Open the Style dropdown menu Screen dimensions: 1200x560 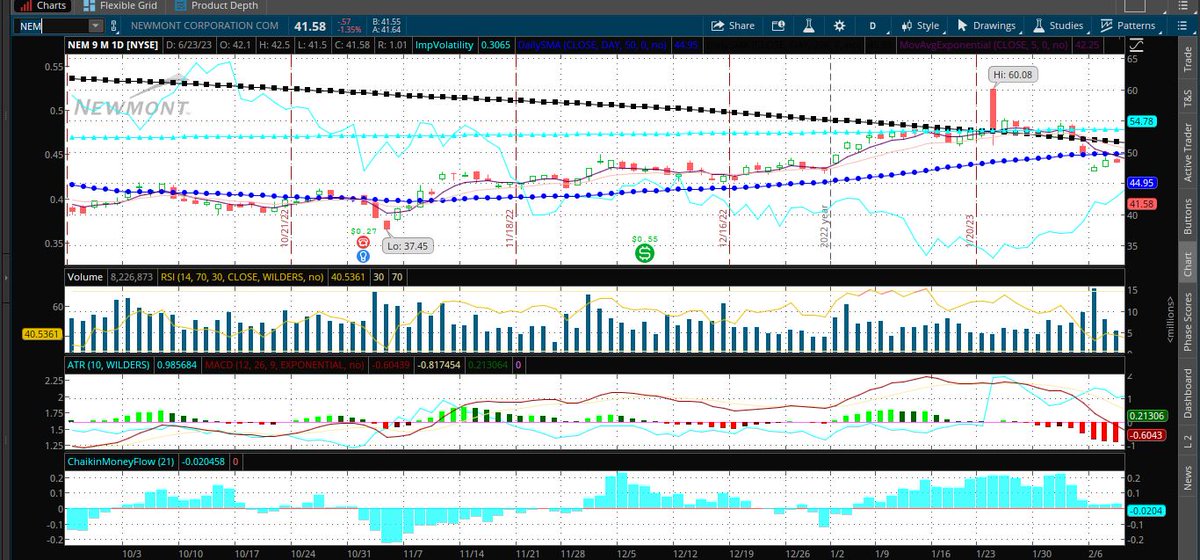coord(921,25)
